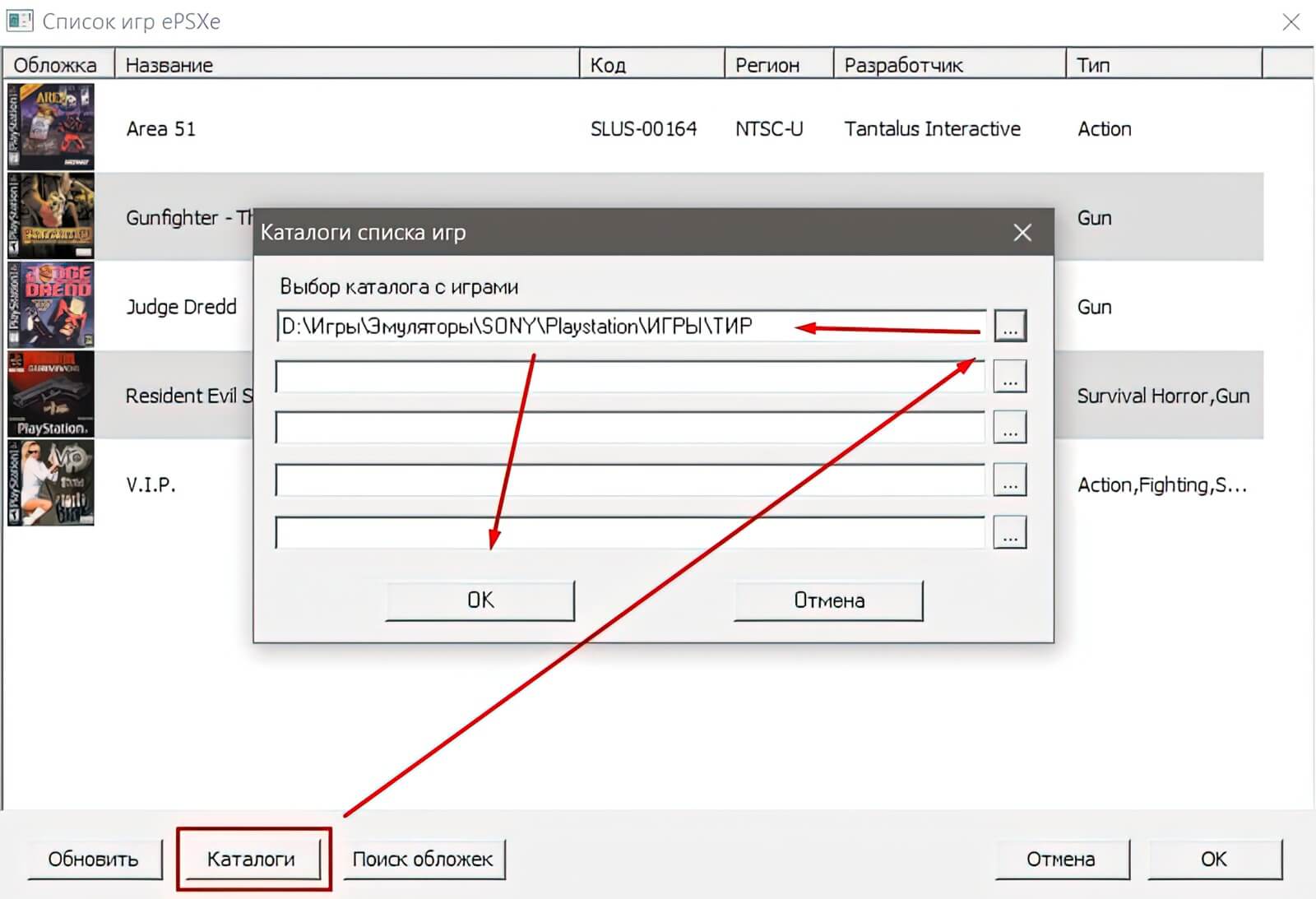Click the Survival Horror,Gun type cell

tap(1163, 396)
